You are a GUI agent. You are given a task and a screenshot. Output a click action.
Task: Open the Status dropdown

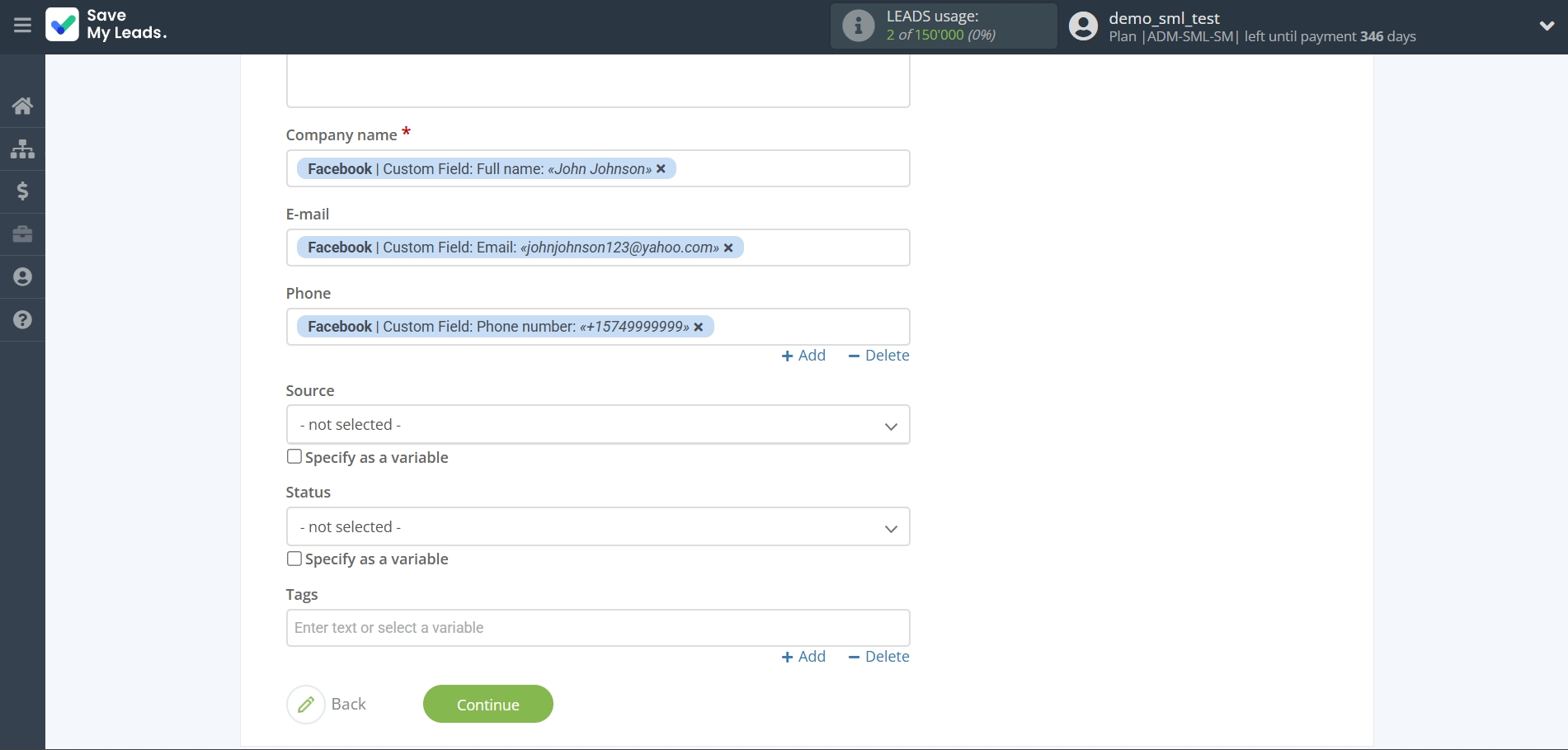click(x=597, y=527)
